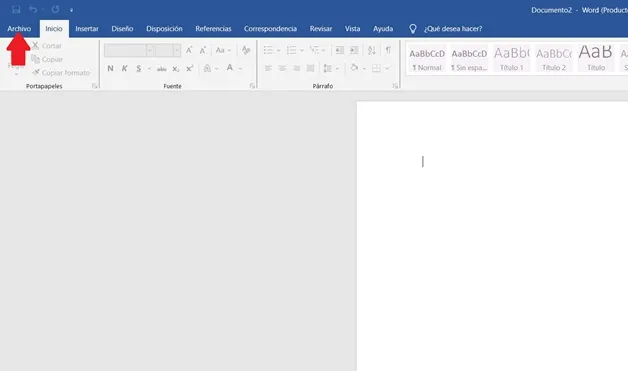Click the numbered list icon
Image resolution: width=628 pixels, height=371 pixels.
(x=291, y=50)
